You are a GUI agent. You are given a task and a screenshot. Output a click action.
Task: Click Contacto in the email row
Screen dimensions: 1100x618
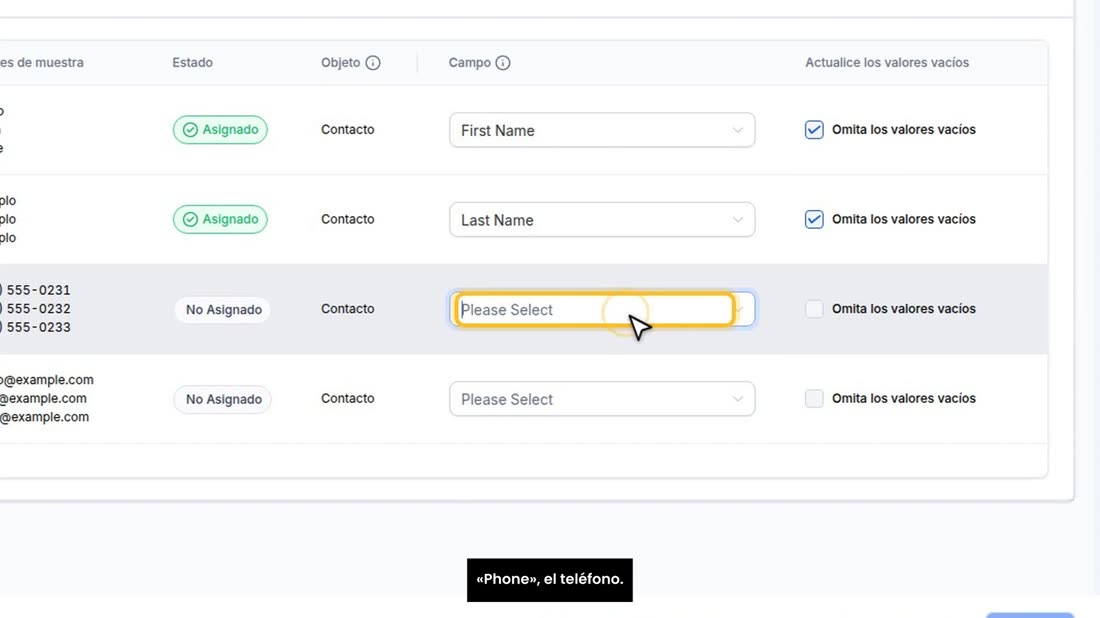pos(347,398)
